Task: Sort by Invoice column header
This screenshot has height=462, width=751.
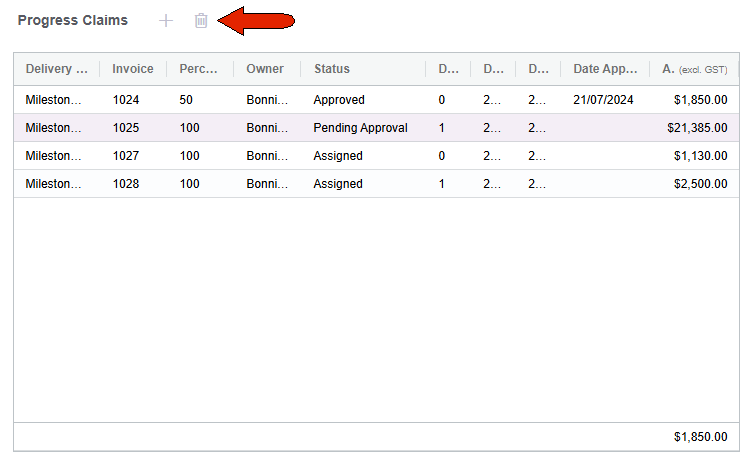Action: [133, 69]
